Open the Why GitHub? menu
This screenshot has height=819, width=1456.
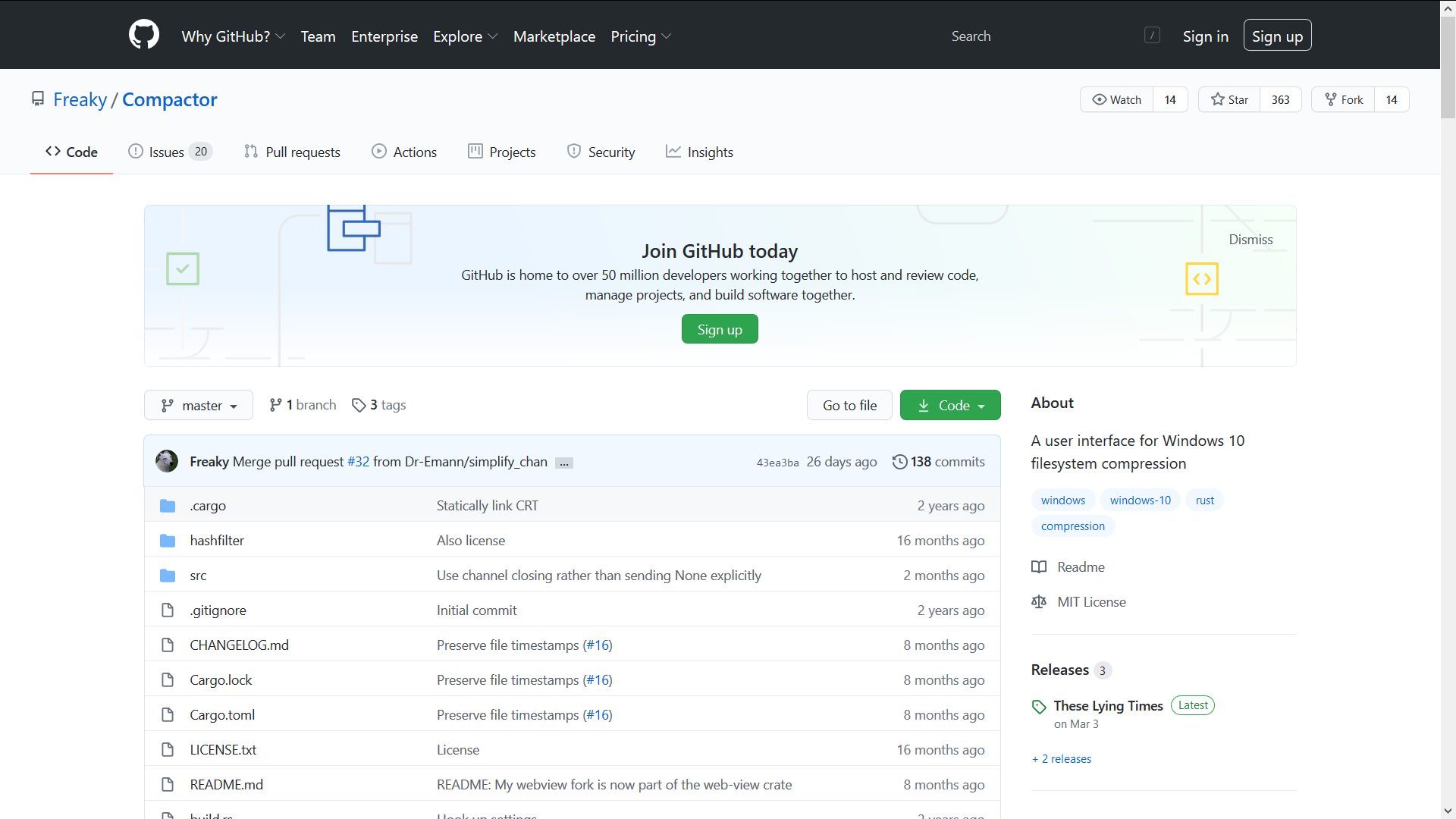[233, 36]
